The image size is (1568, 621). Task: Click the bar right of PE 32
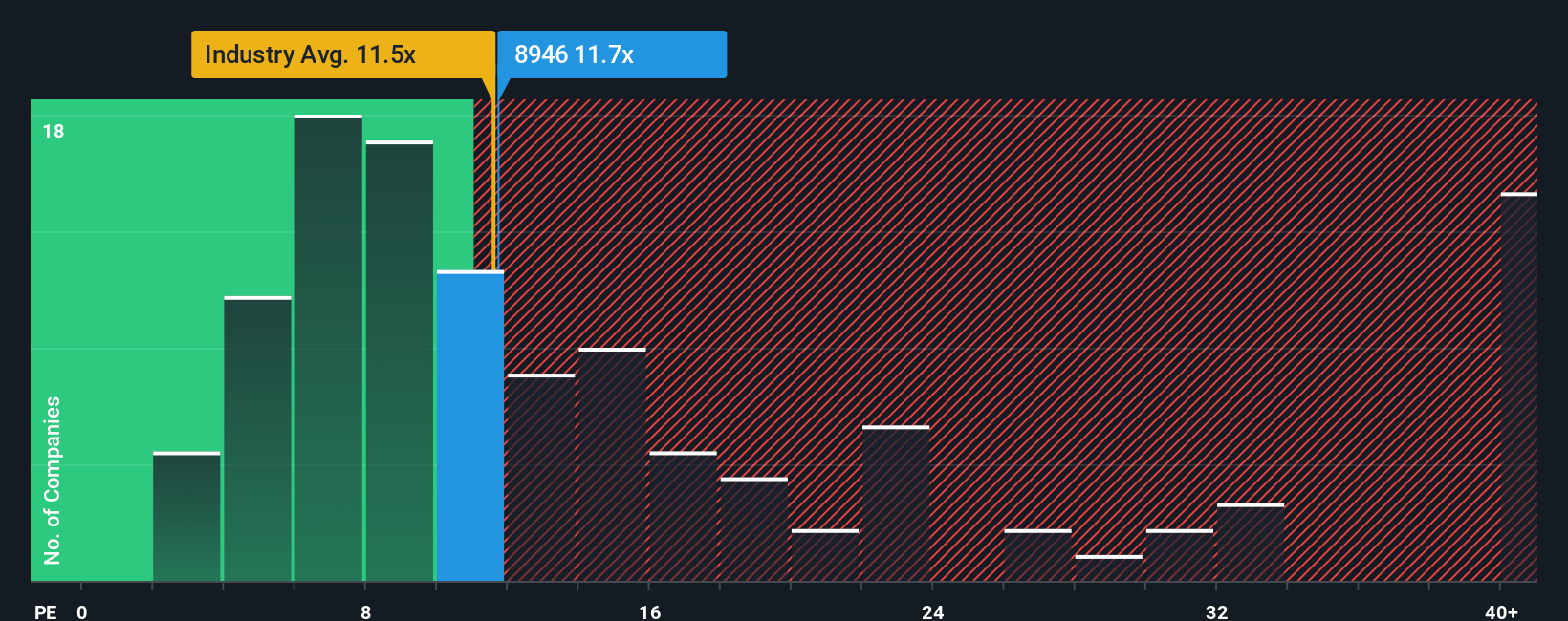pyautogui.click(x=1251, y=543)
